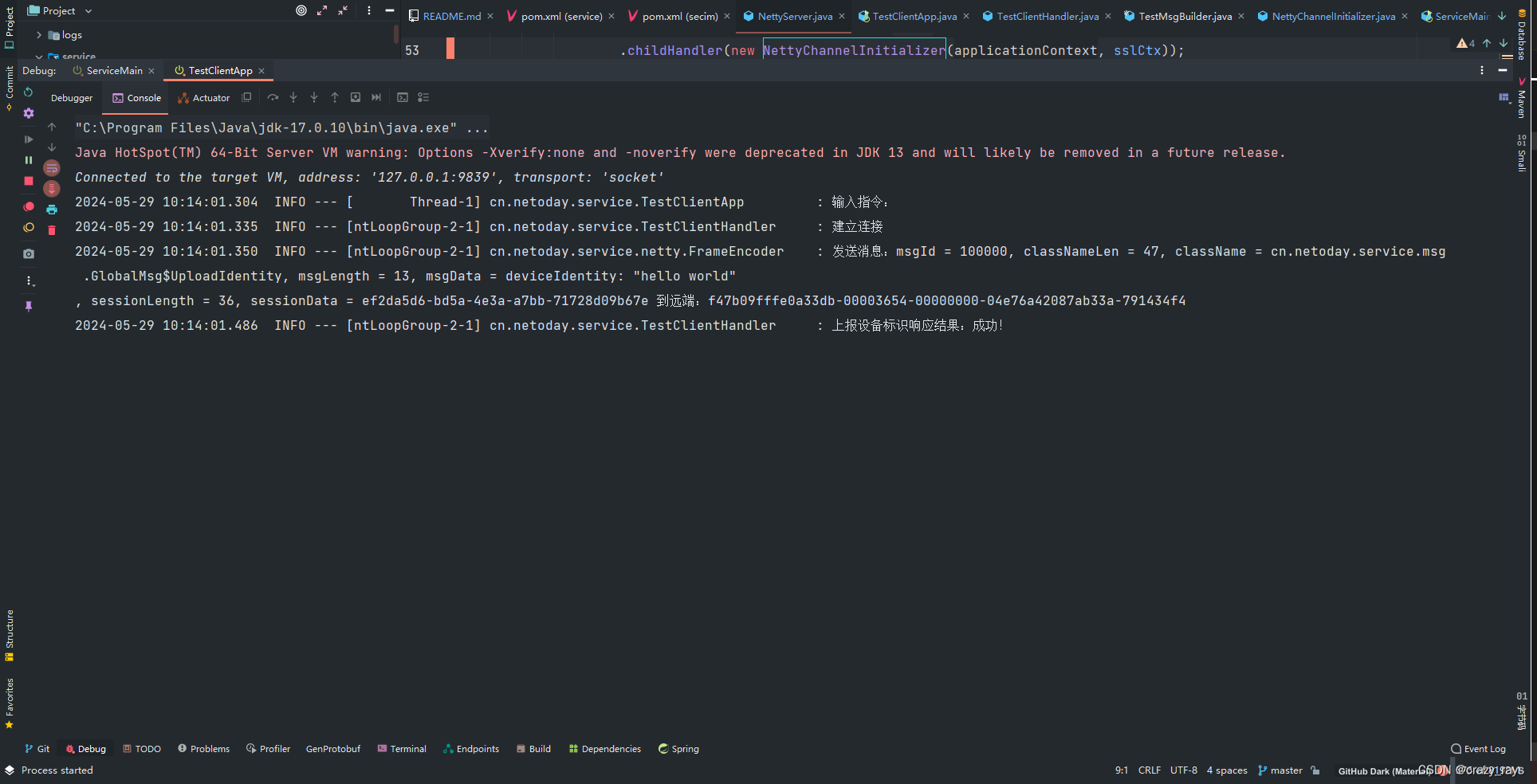Expand all in the Project tree
Image resolution: width=1537 pixels, height=784 pixels.
pyautogui.click(x=322, y=10)
